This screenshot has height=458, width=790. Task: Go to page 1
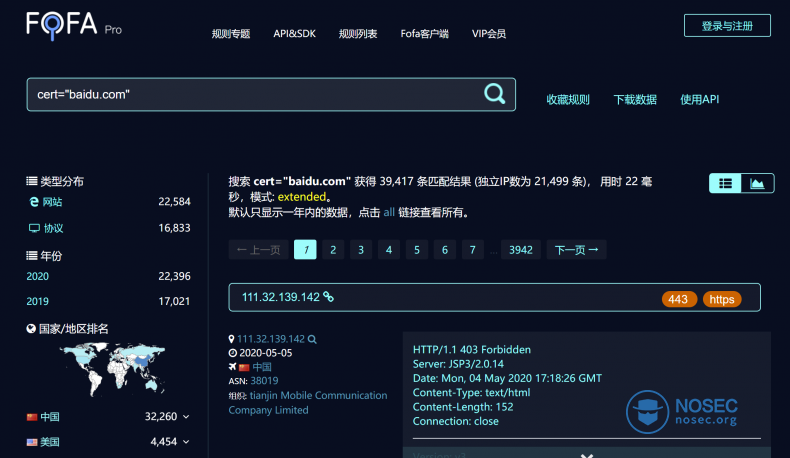[x=305, y=249]
